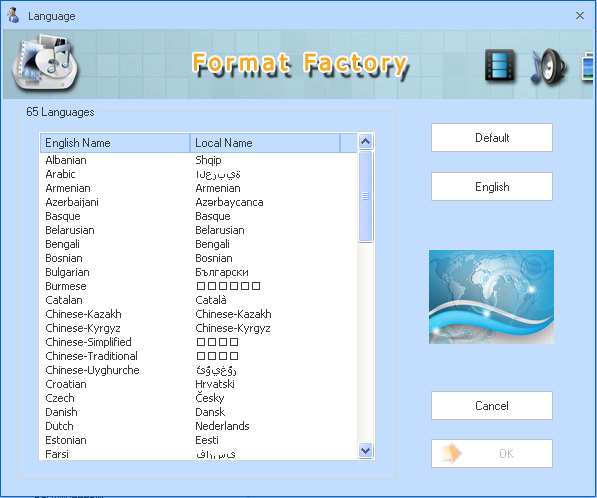Viewport: 597px width, 498px height.
Task: Click local name Hrvatski
Action: pyautogui.click(x=215, y=384)
